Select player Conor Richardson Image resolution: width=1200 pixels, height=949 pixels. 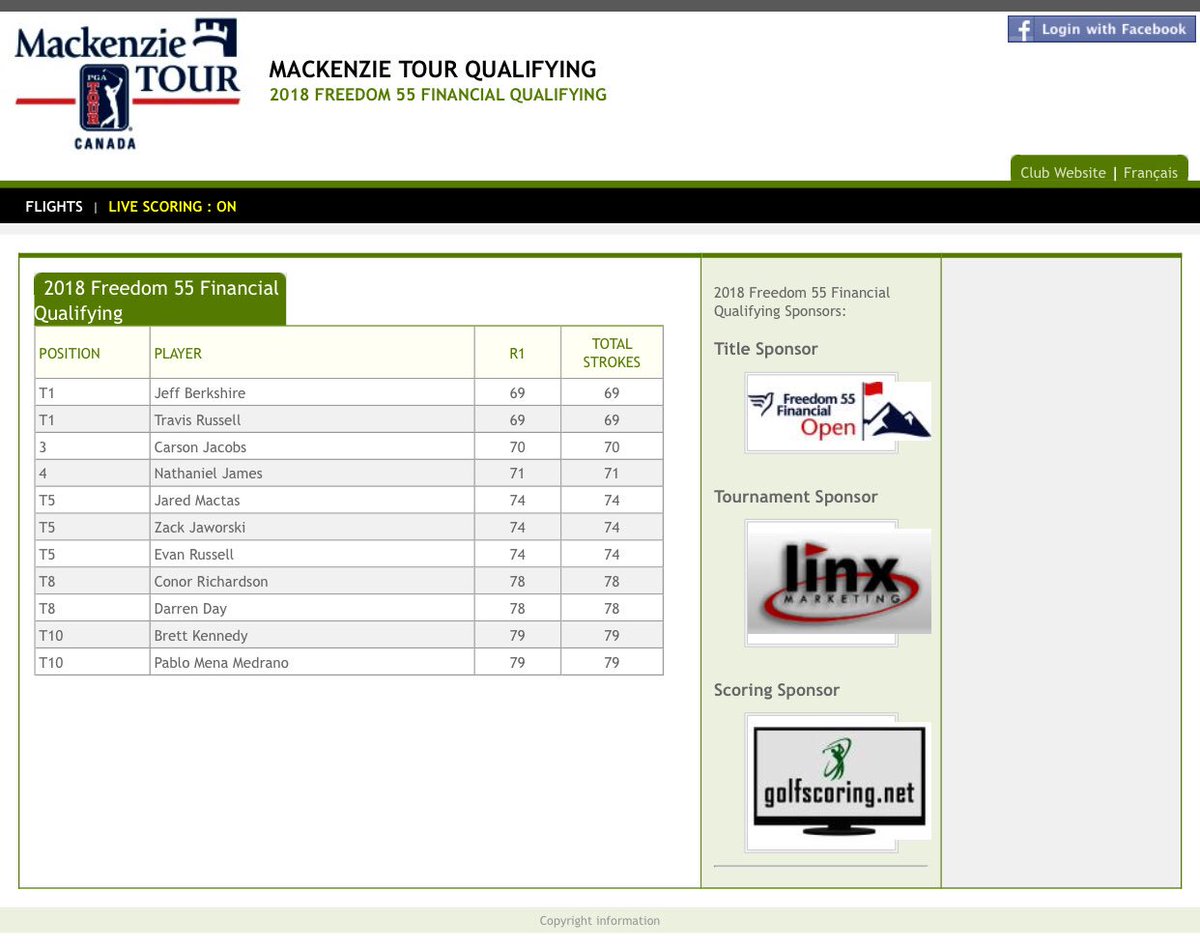tap(211, 581)
